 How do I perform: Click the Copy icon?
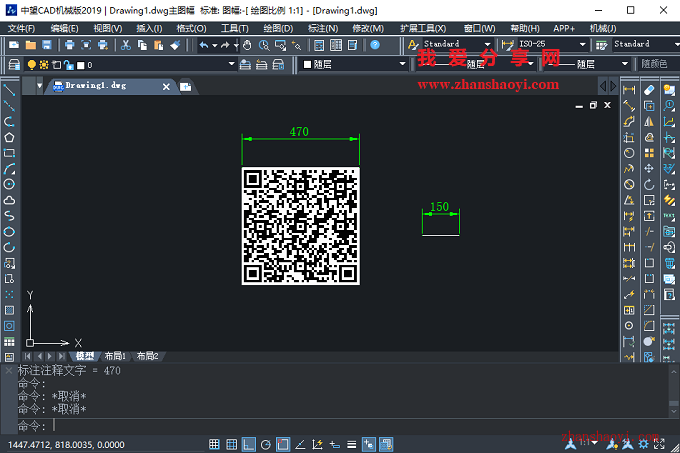(142, 45)
